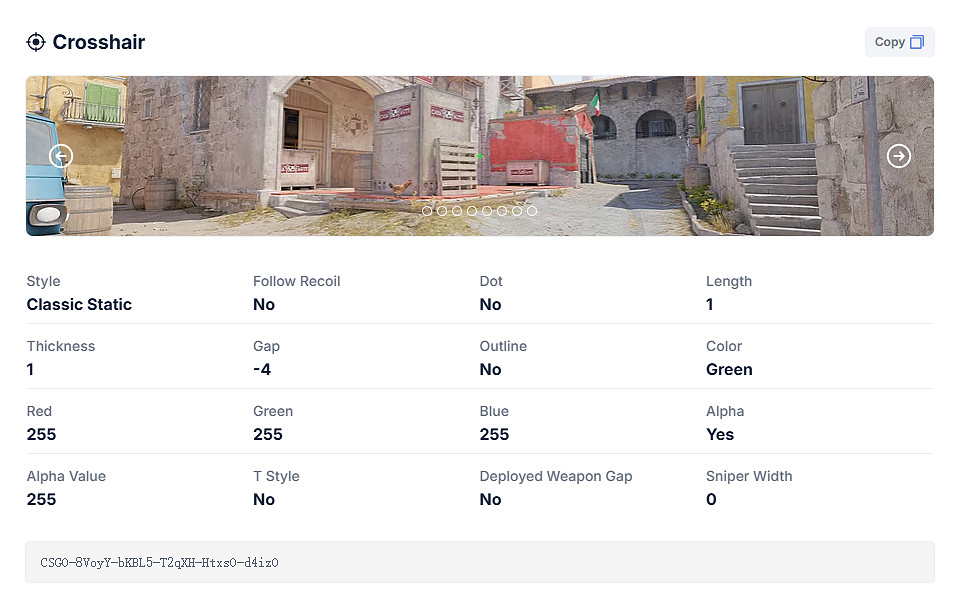The height and width of the screenshot is (604, 961).
Task: Switch to the sixth carousel dot
Action: click(502, 211)
